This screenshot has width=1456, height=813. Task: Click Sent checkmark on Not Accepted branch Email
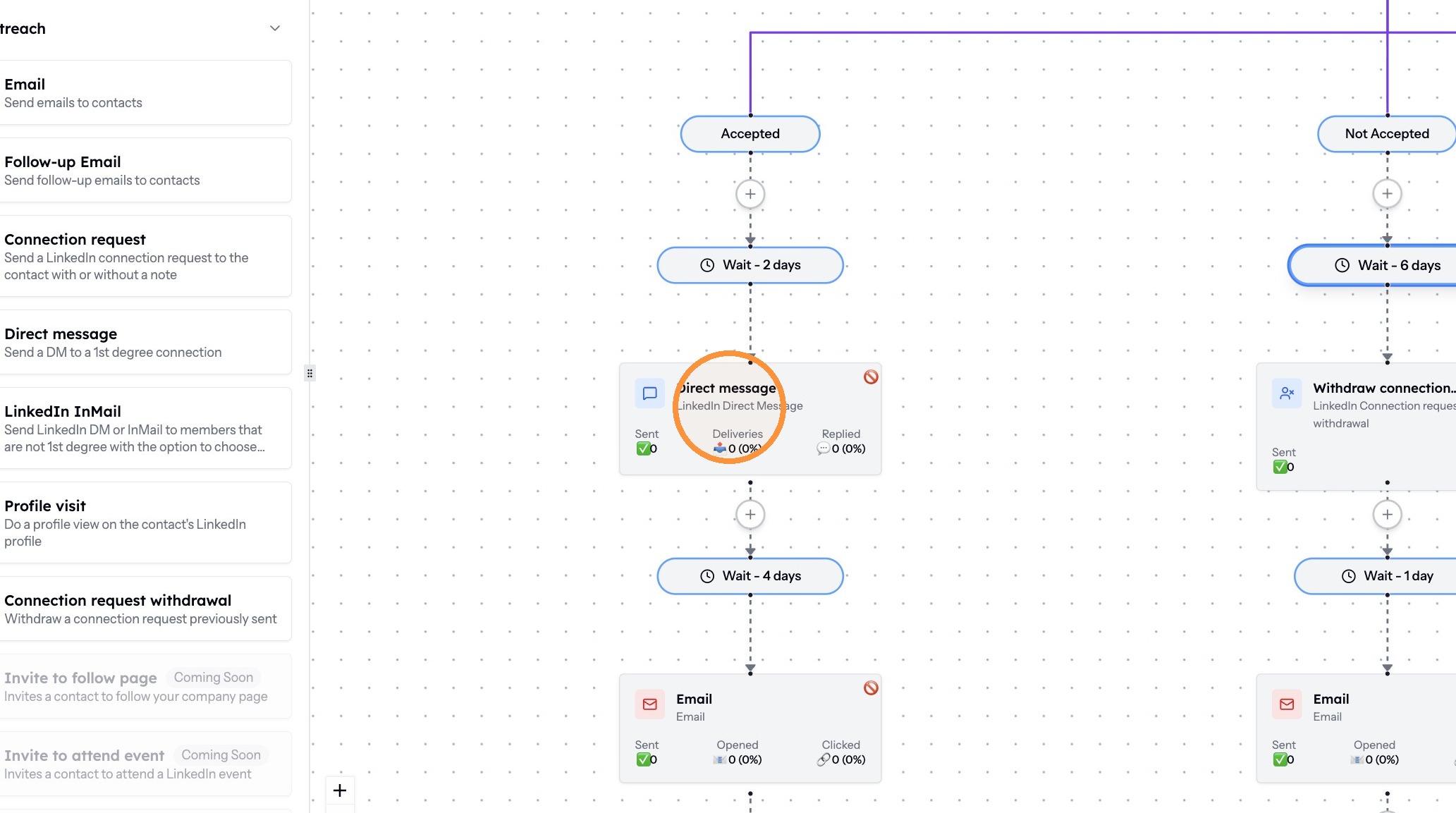[x=1280, y=759]
